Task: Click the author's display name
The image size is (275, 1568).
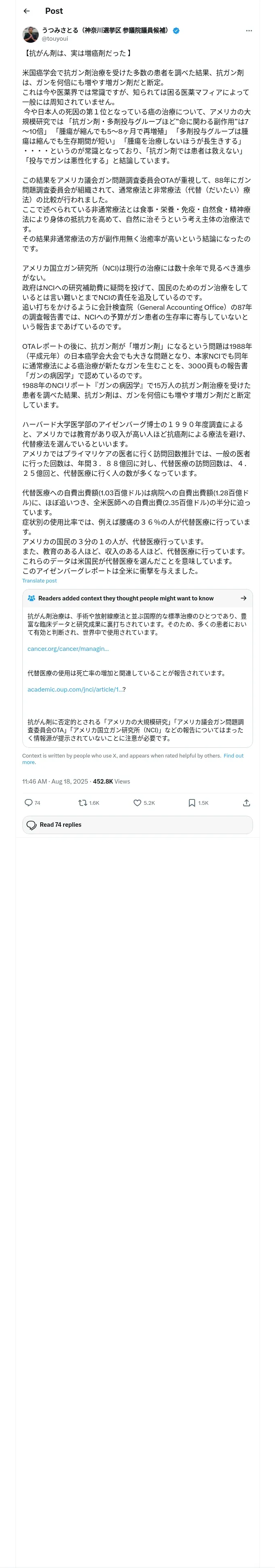Action: (105, 30)
